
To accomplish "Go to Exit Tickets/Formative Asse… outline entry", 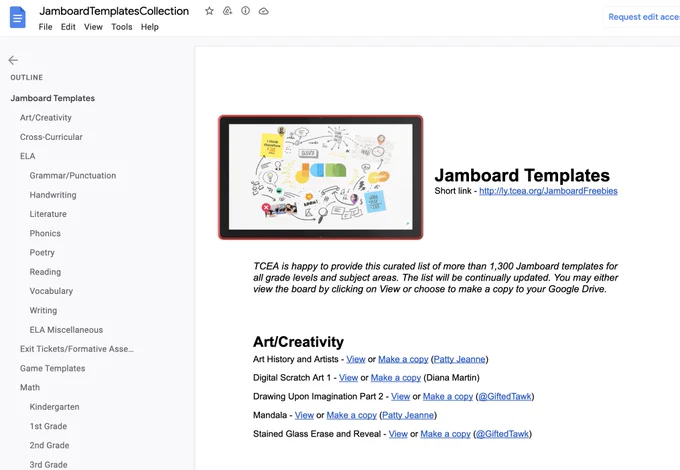I will [77, 349].
